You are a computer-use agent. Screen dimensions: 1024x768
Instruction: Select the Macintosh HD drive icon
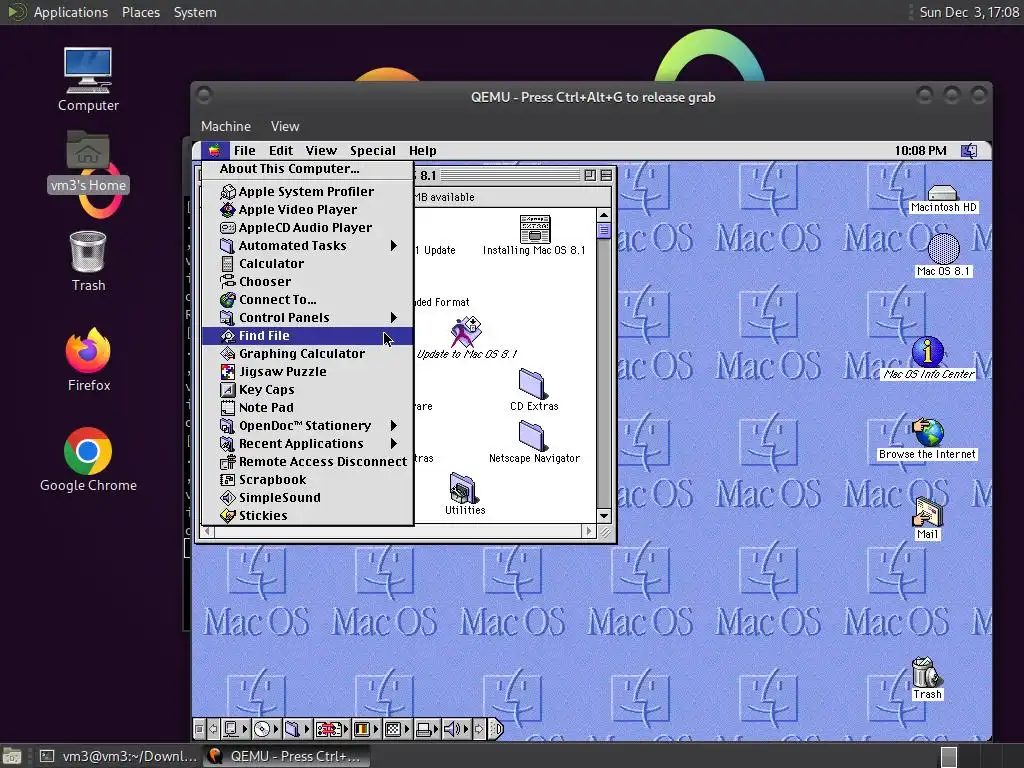coord(943,199)
